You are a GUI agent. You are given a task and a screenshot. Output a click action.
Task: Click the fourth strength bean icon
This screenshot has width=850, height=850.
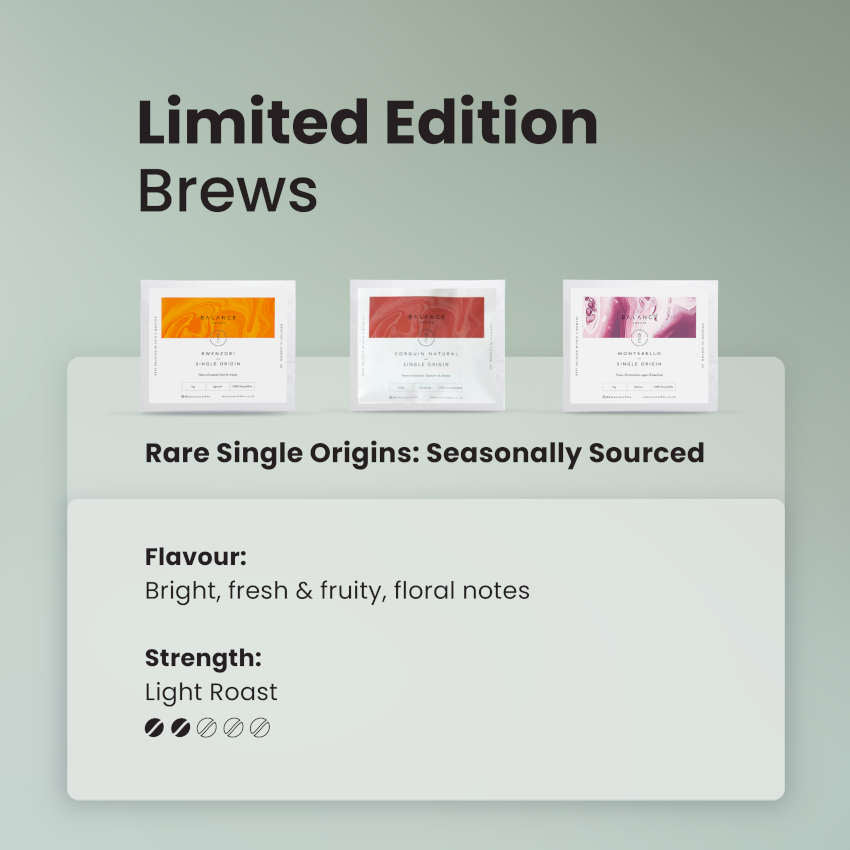234,727
